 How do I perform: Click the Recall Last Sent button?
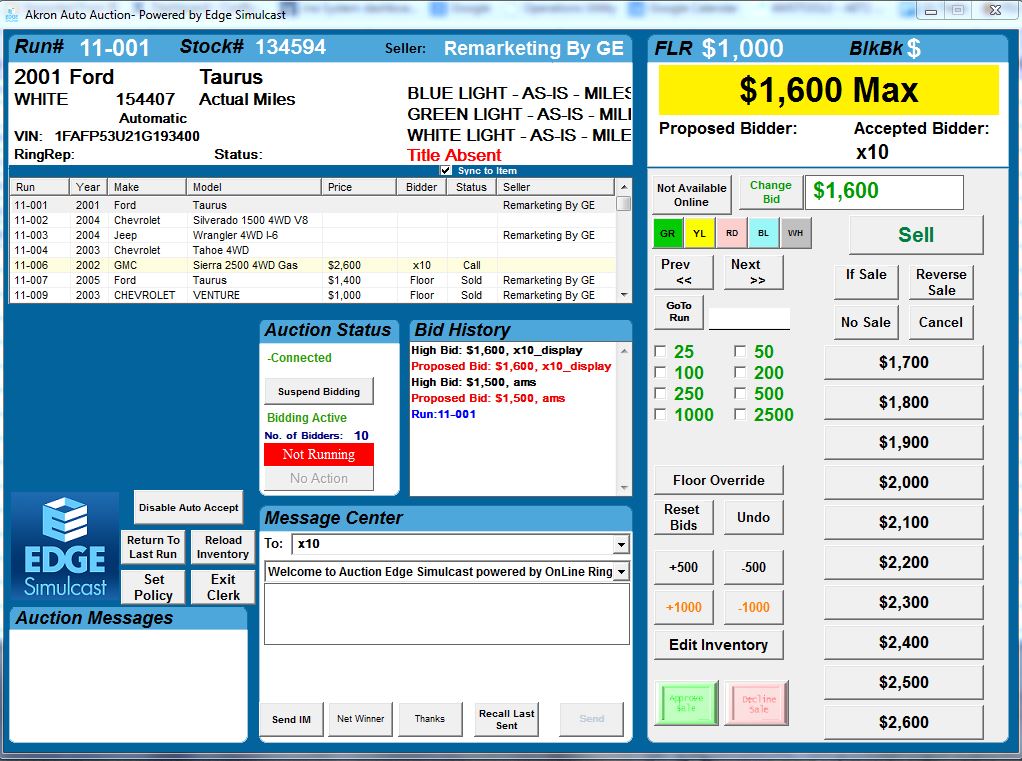pos(506,719)
